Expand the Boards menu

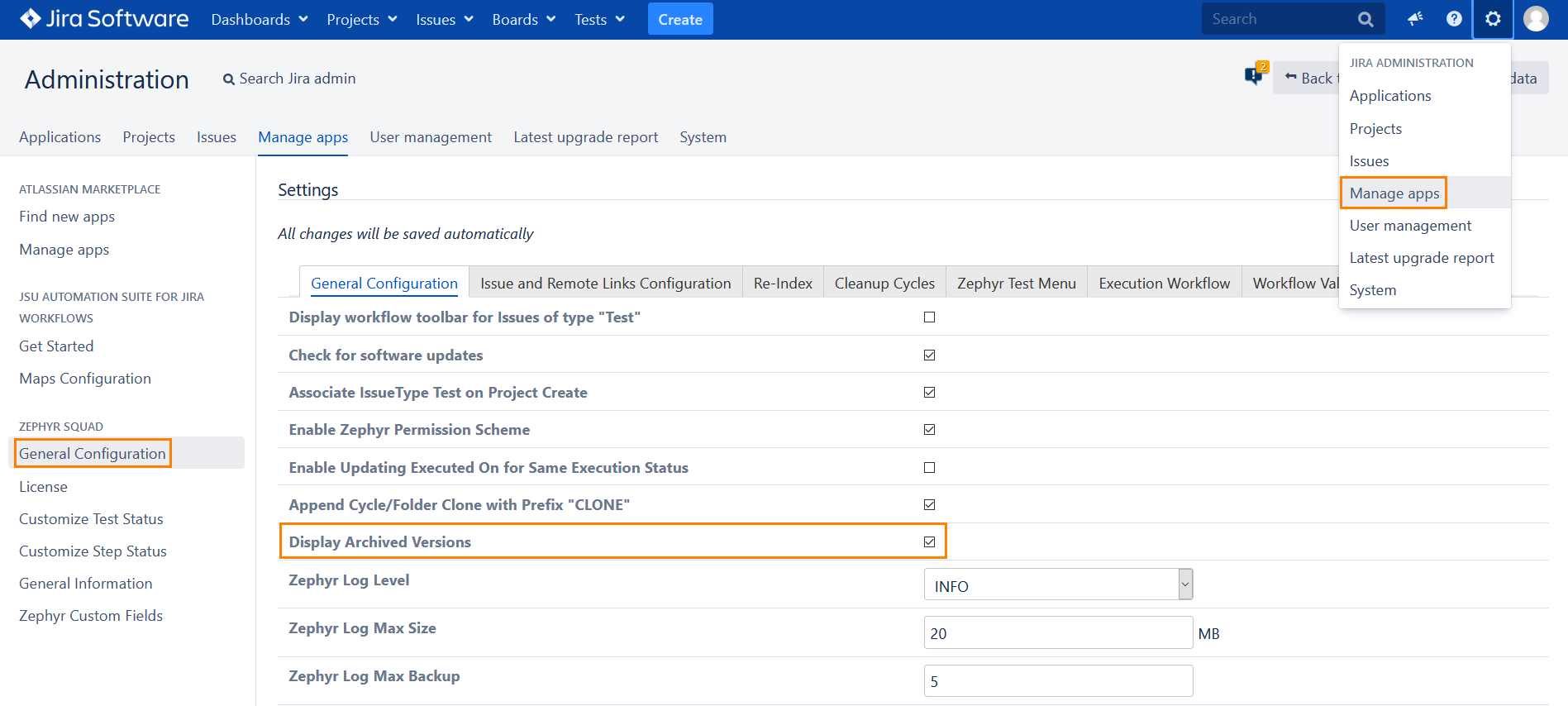pos(524,19)
